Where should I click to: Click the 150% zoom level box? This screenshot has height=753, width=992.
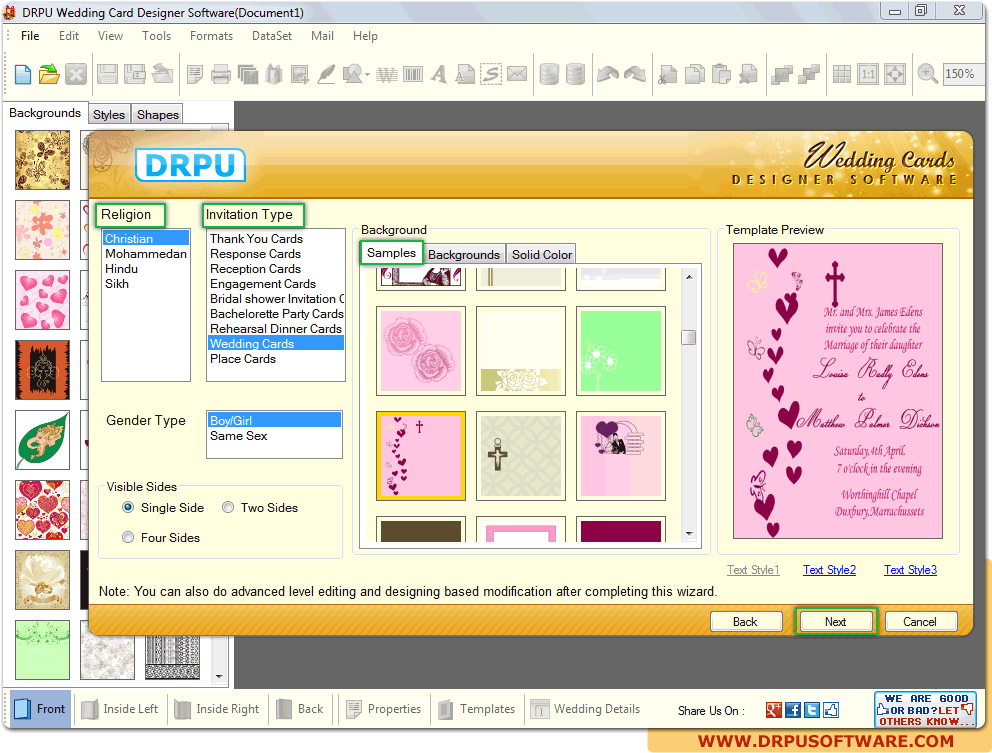tap(964, 74)
